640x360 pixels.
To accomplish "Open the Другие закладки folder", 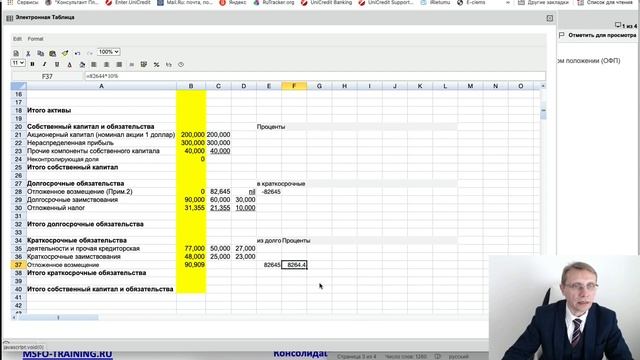I will (543, 2).
